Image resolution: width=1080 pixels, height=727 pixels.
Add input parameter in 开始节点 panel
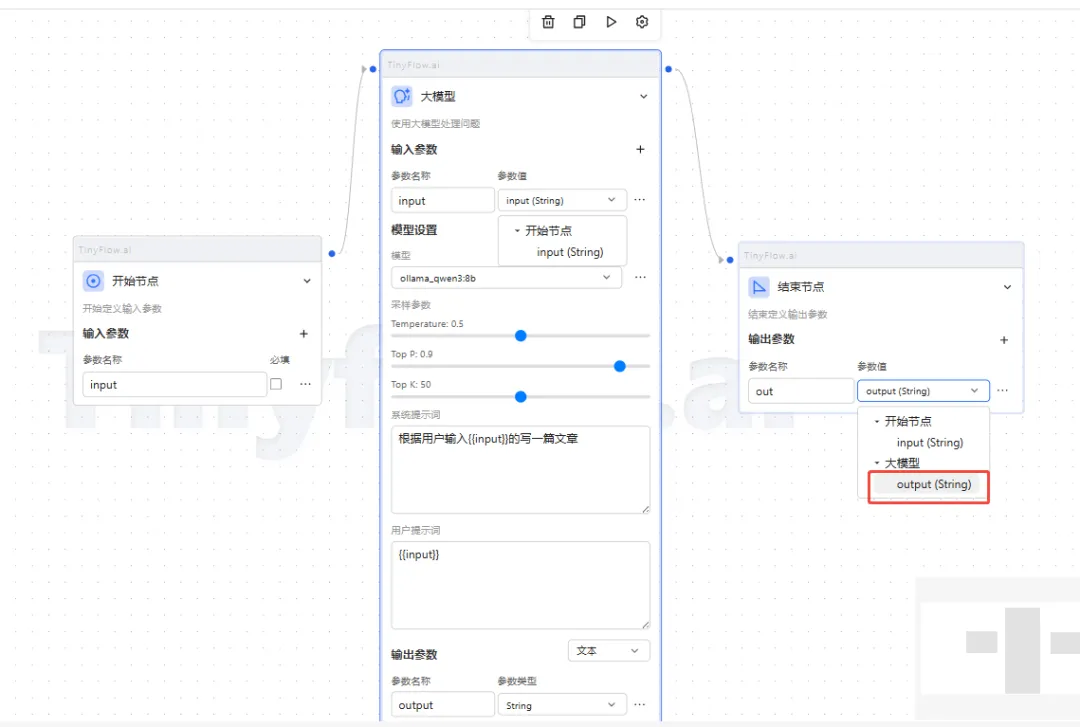coord(304,334)
